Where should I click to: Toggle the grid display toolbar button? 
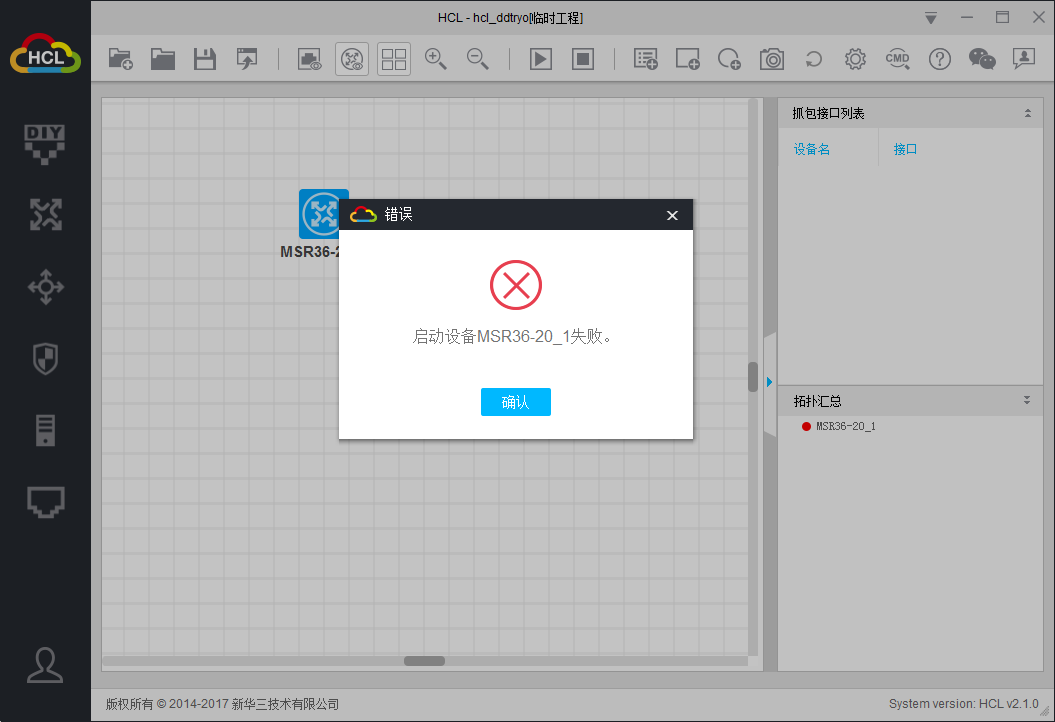tap(394, 59)
